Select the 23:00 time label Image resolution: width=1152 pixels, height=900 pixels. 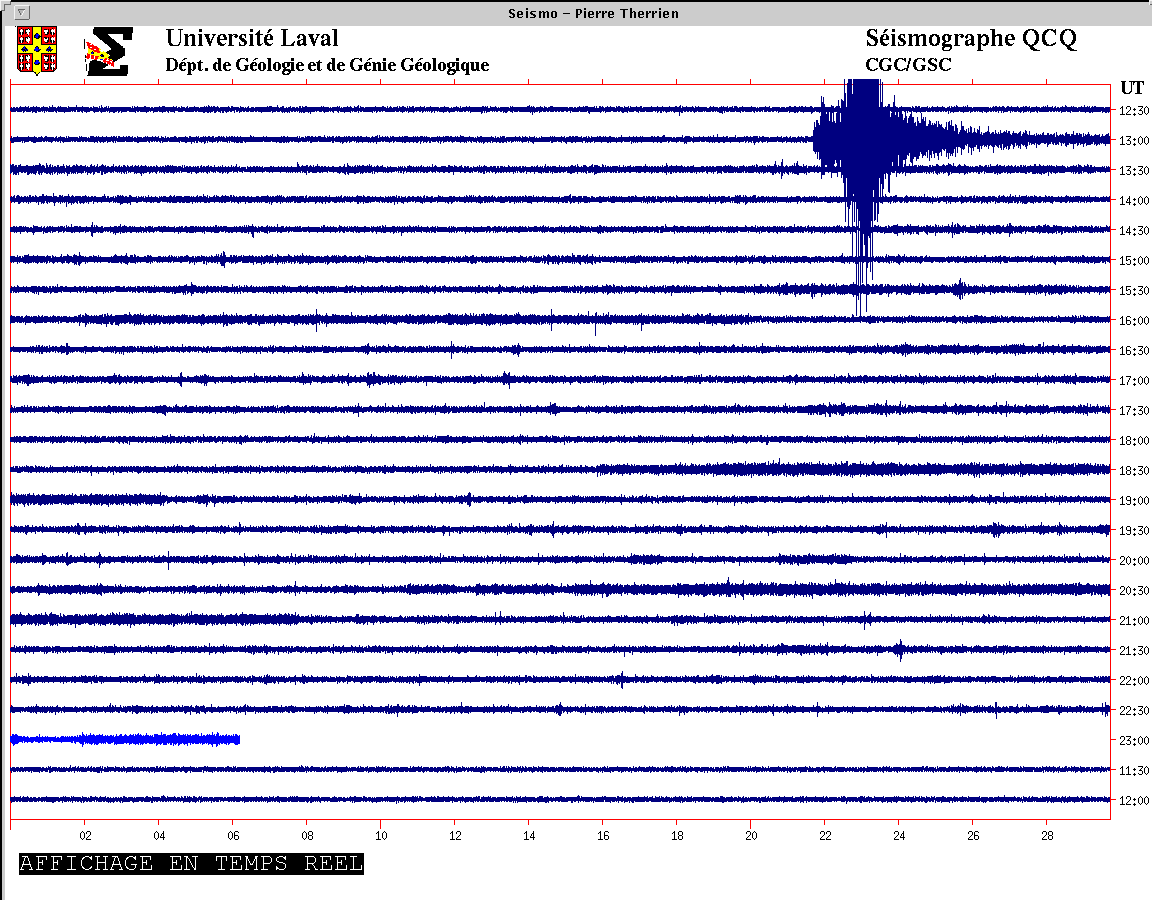(1133, 741)
